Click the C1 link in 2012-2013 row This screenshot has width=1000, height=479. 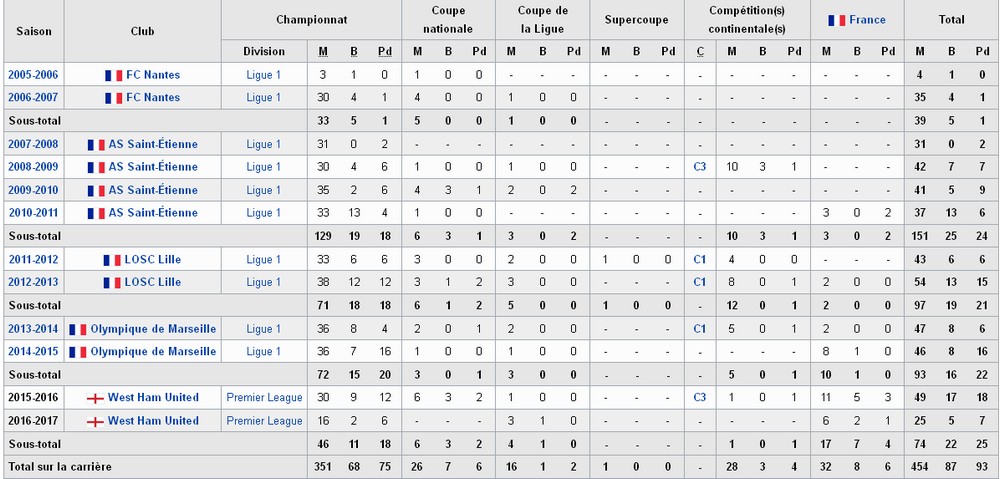point(700,282)
